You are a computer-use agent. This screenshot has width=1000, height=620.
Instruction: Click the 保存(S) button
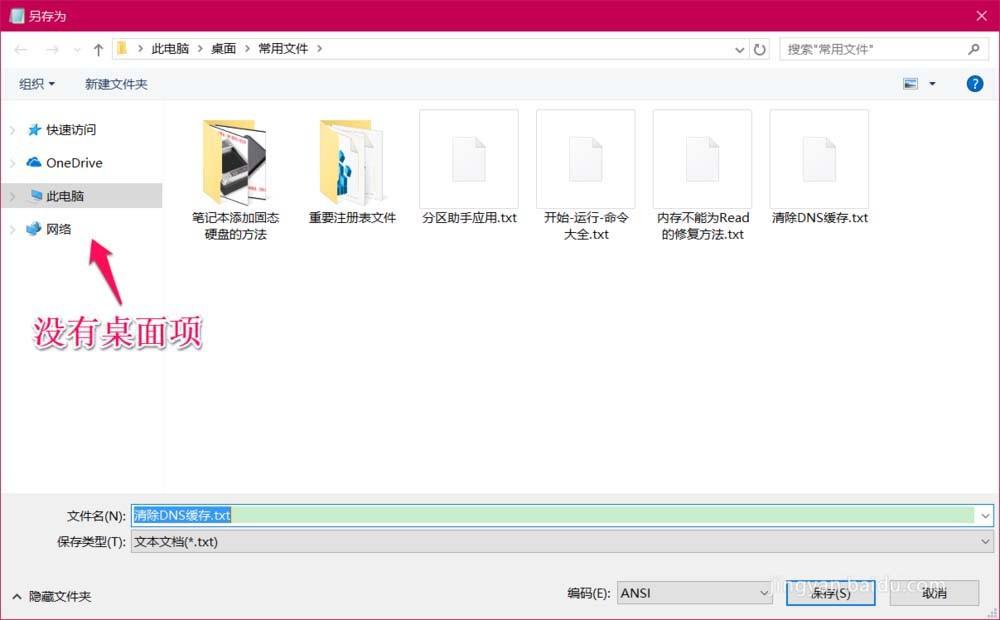831,592
